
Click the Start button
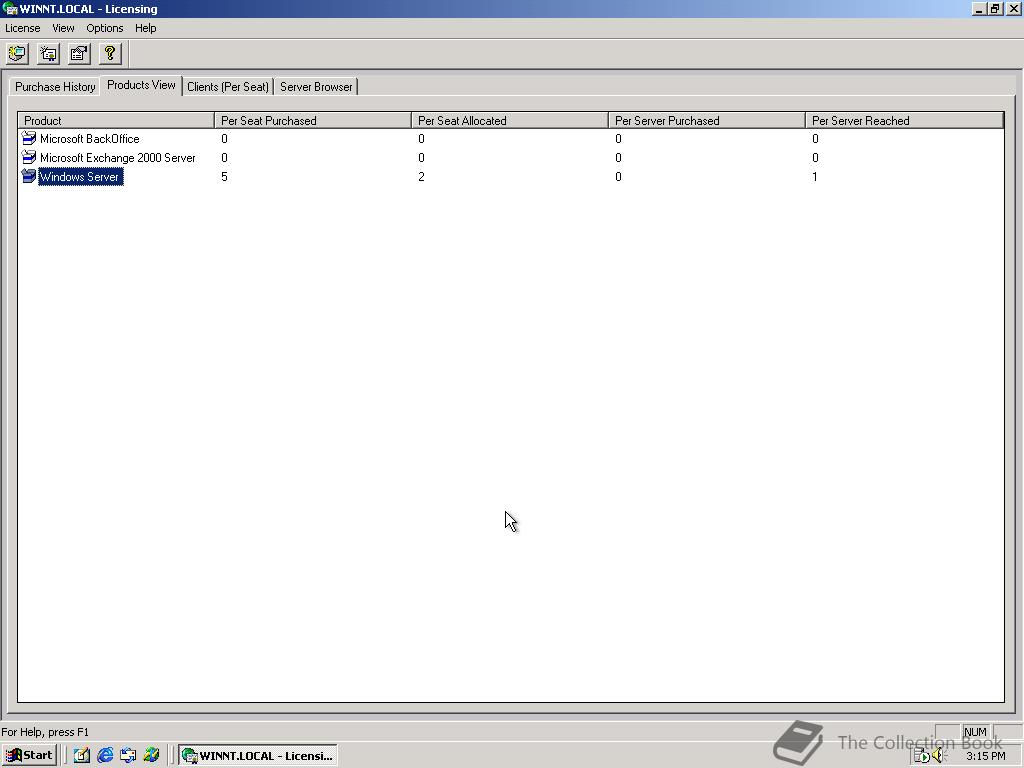click(x=31, y=756)
